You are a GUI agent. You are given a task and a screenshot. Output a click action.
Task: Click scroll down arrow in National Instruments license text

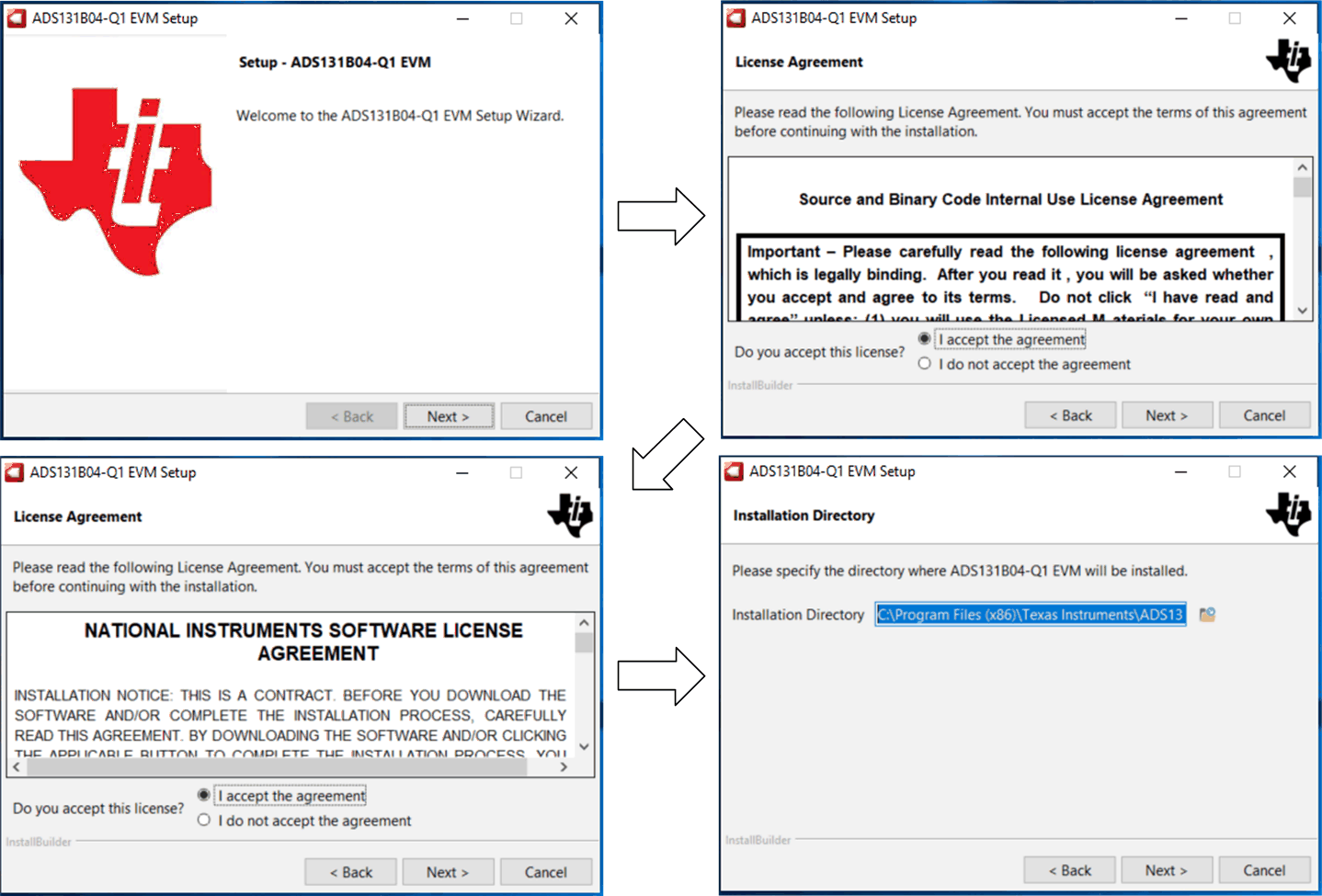[584, 747]
